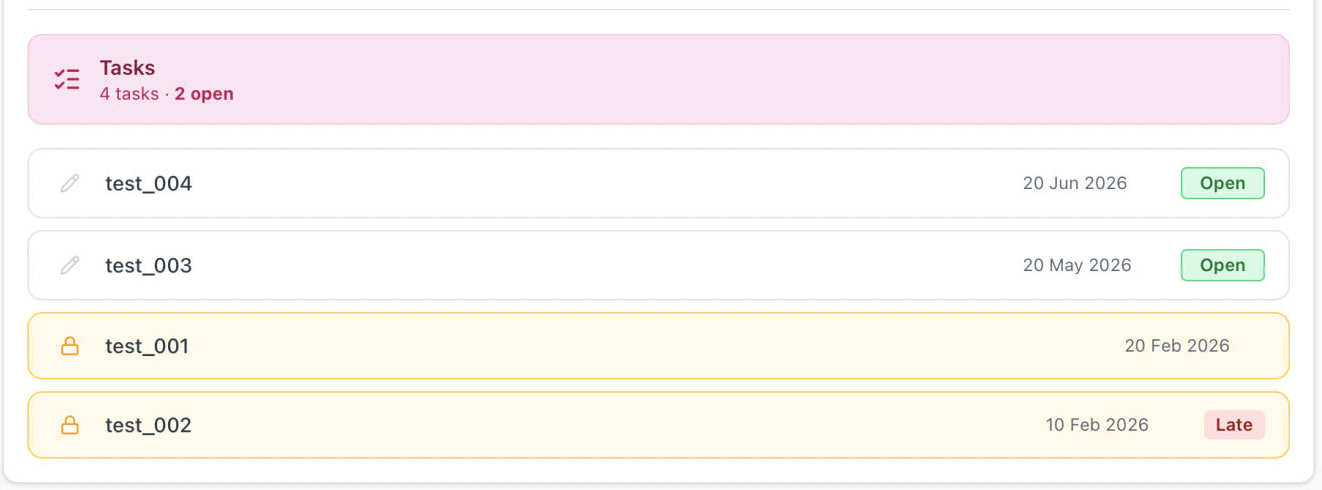Click the Tasks section heading
The image size is (1322, 490).
[x=127, y=68]
